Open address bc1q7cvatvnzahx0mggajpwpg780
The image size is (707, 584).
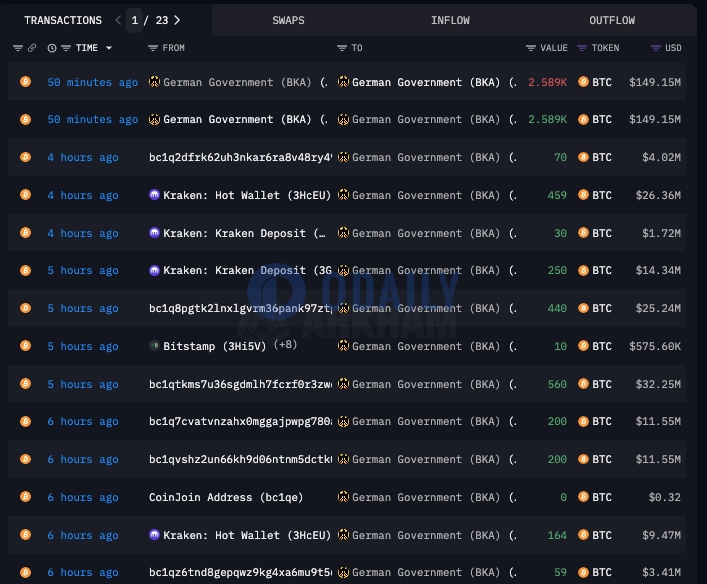click(x=240, y=422)
